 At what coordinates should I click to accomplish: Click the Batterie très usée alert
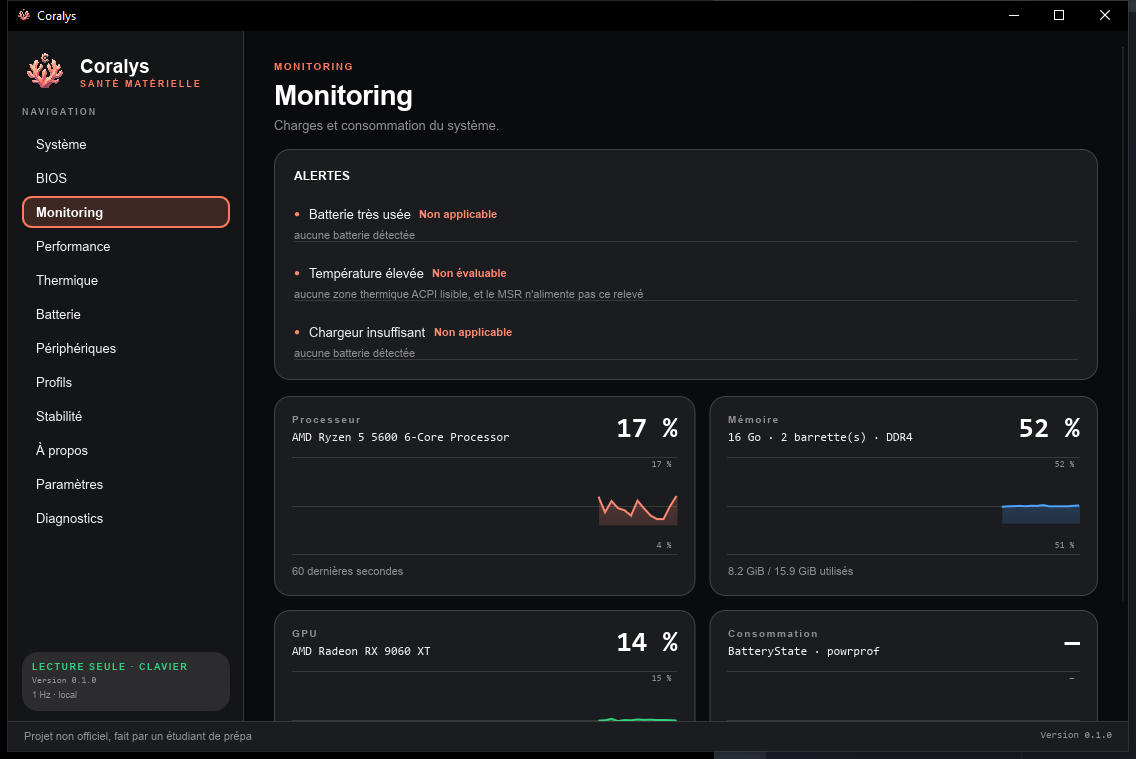pyautogui.click(x=359, y=214)
